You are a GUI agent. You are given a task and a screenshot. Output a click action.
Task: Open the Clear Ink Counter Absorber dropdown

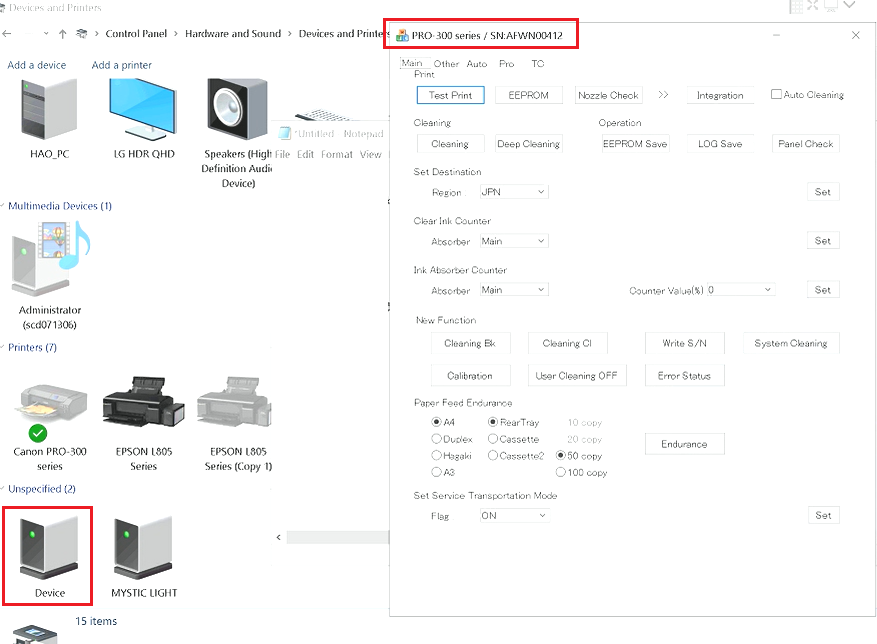pos(513,241)
